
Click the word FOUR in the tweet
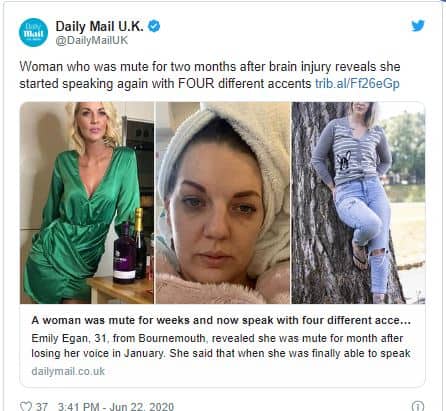(x=196, y=83)
